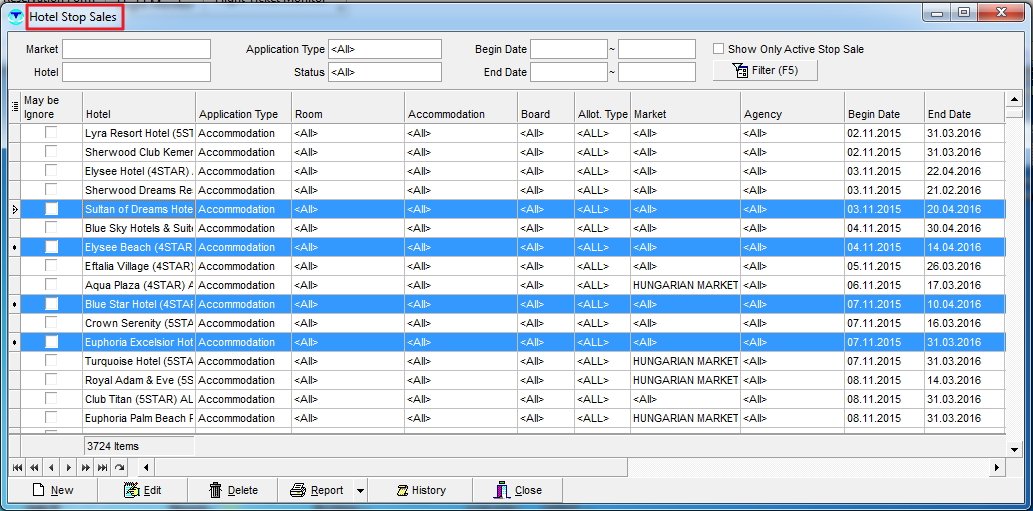This screenshot has width=1033, height=511.
Task: Check May be Ignore for Eftalia Village
Action: pyautogui.click(x=51, y=266)
